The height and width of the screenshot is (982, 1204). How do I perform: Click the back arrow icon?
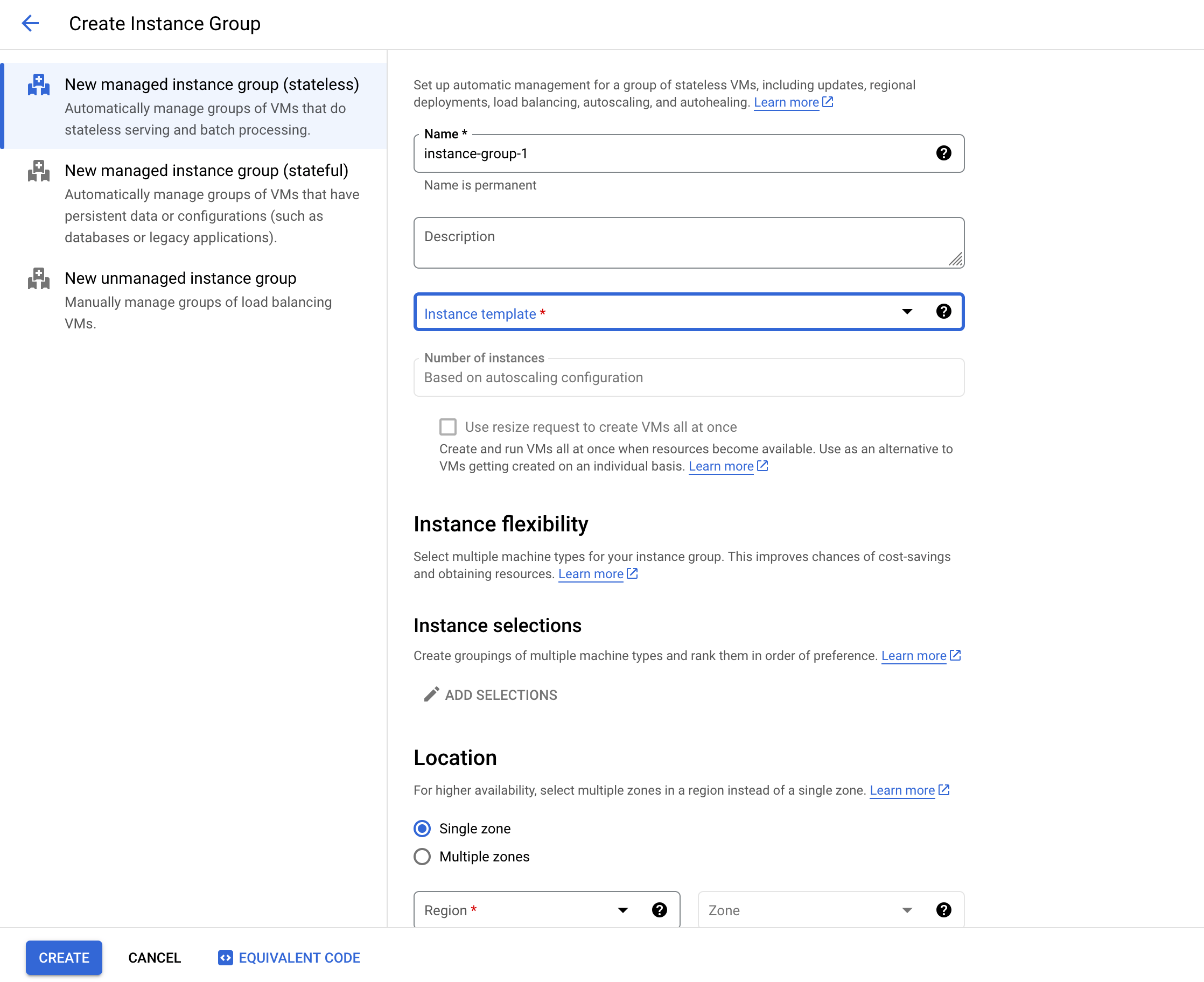pos(30,23)
